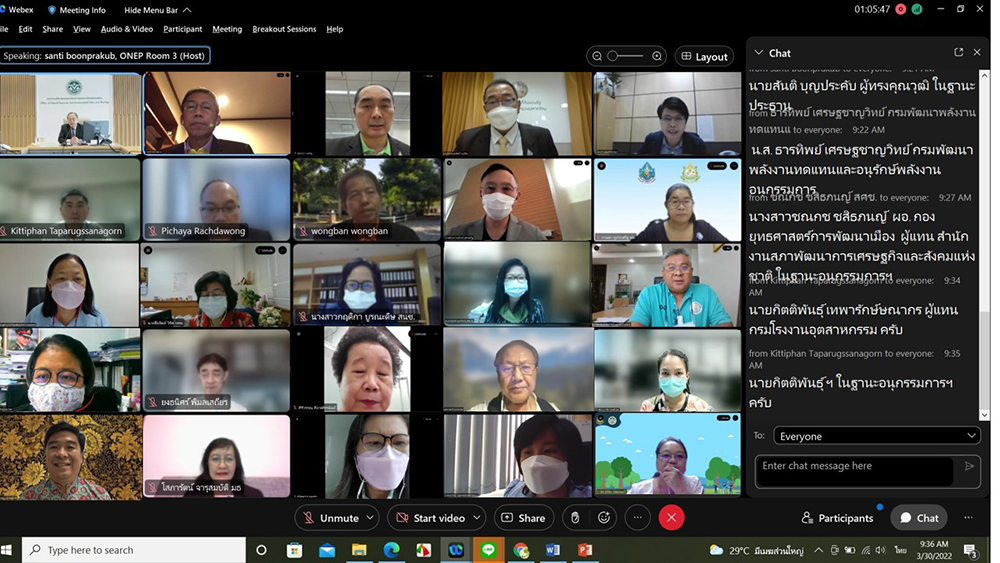
Task: Click Meeting Info label
Action: tap(82, 10)
